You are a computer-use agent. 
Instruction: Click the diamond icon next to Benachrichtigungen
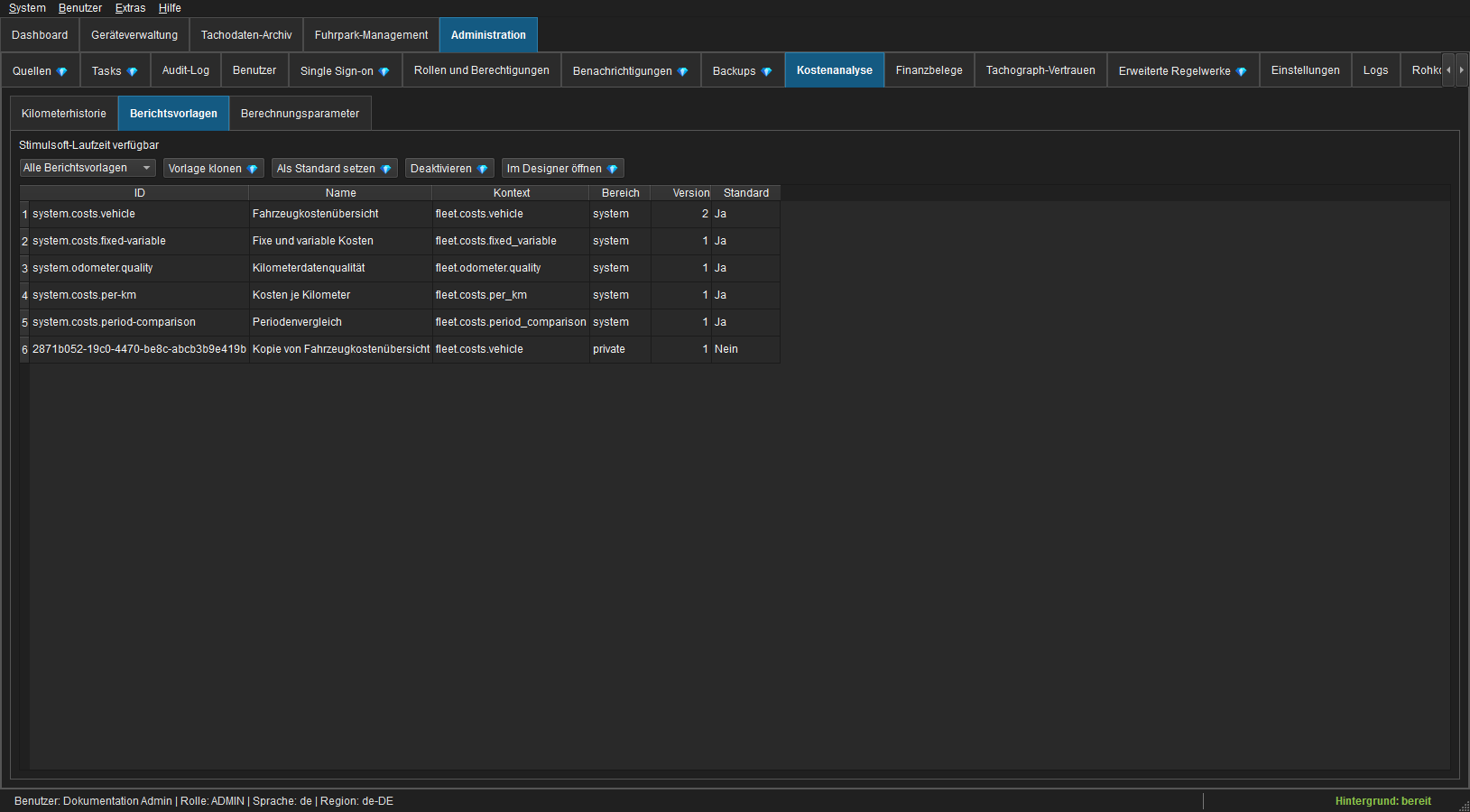pos(683,71)
